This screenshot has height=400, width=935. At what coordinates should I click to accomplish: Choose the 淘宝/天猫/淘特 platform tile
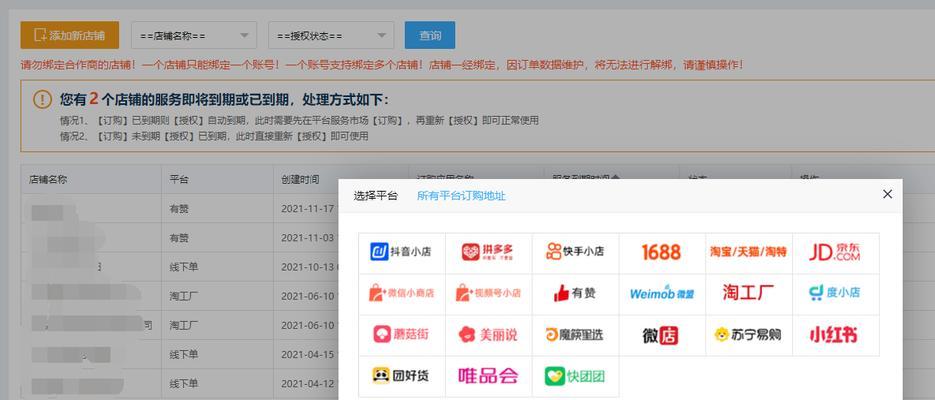pyautogui.click(x=748, y=253)
